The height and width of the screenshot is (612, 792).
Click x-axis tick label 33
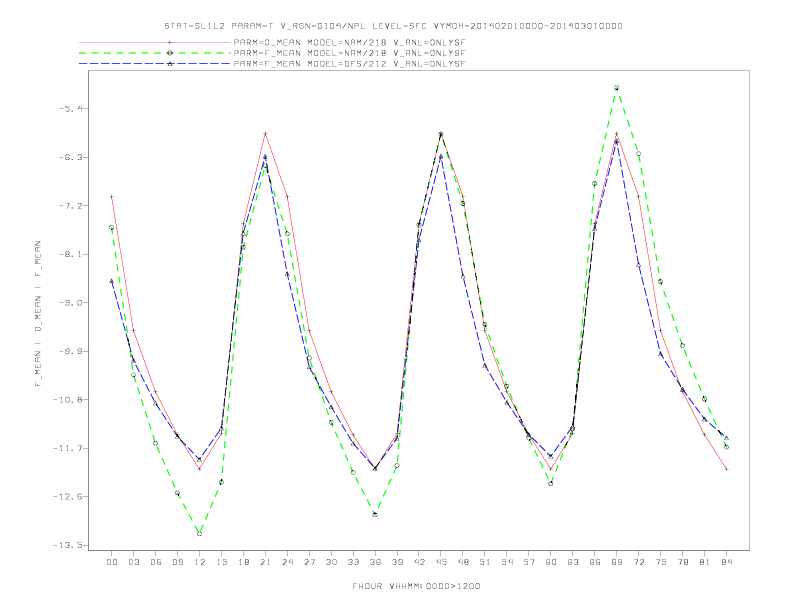point(353,562)
